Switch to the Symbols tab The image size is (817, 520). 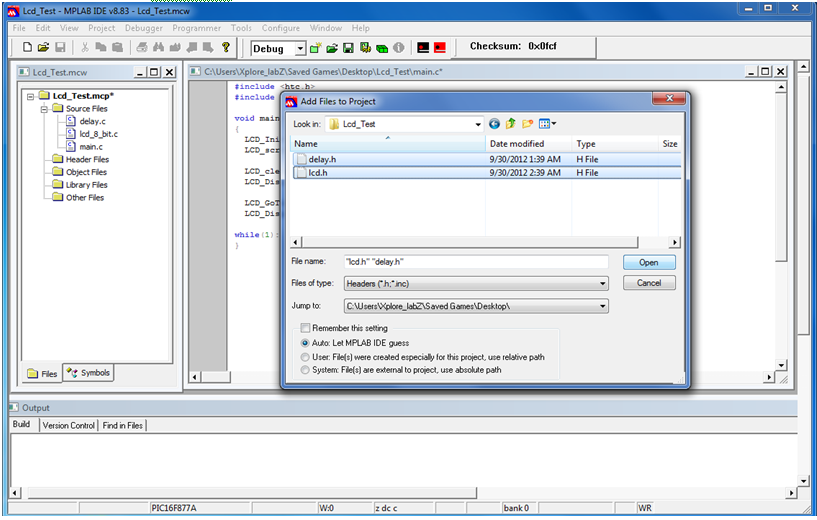[x=88, y=373]
